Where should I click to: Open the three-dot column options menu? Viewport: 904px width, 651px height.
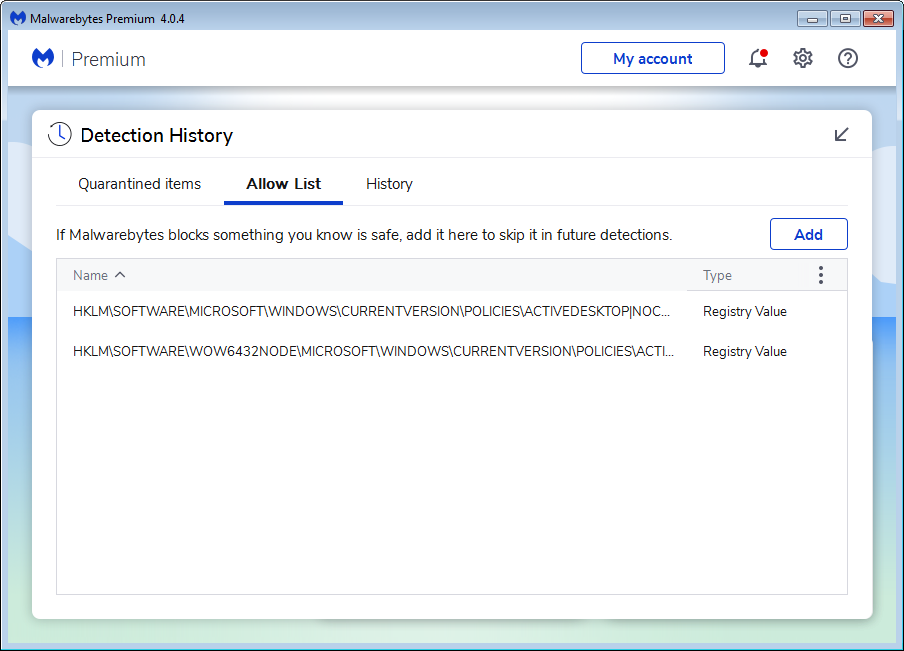click(821, 275)
